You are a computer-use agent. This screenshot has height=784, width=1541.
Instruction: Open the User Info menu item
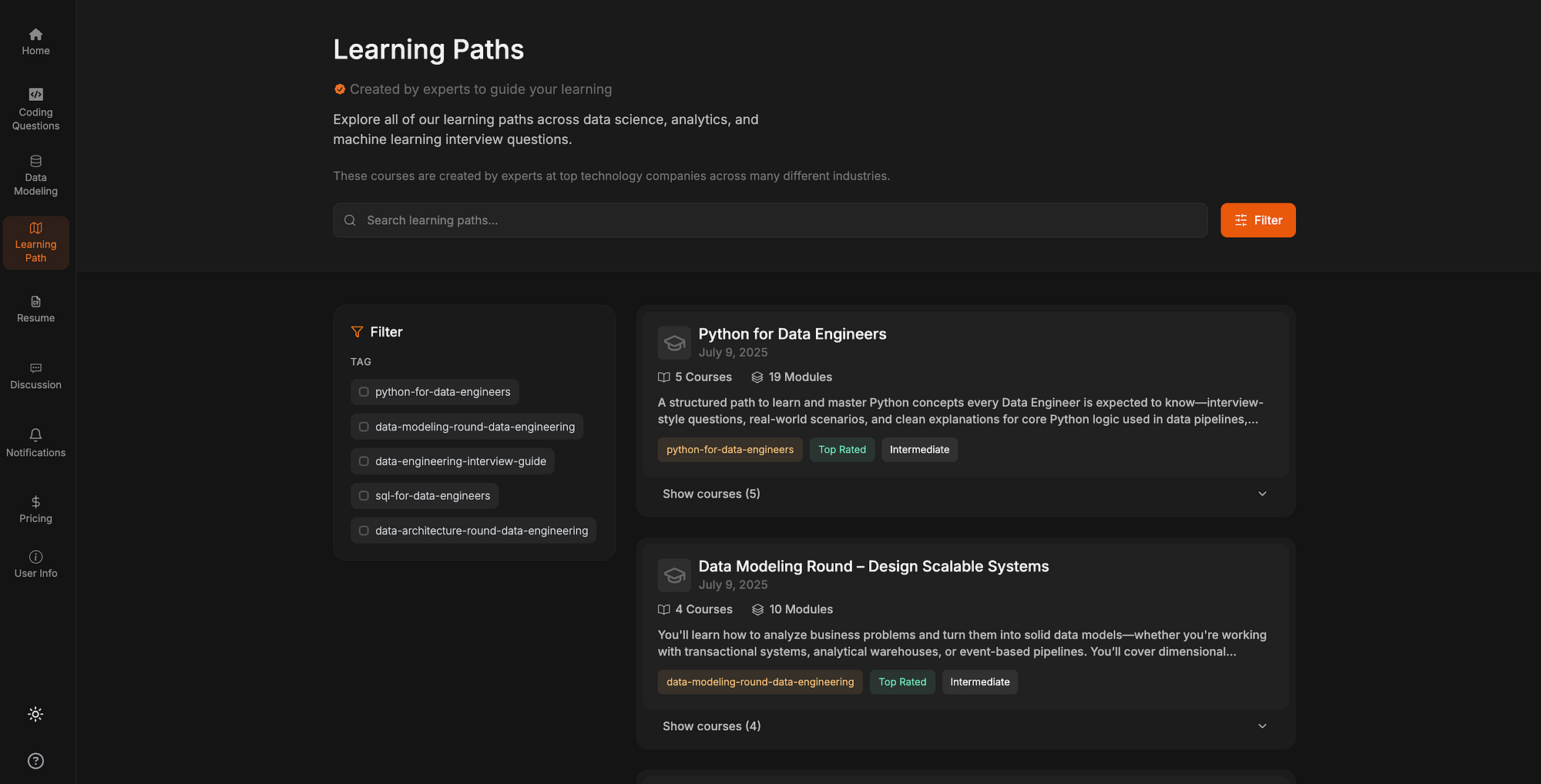point(35,564)
